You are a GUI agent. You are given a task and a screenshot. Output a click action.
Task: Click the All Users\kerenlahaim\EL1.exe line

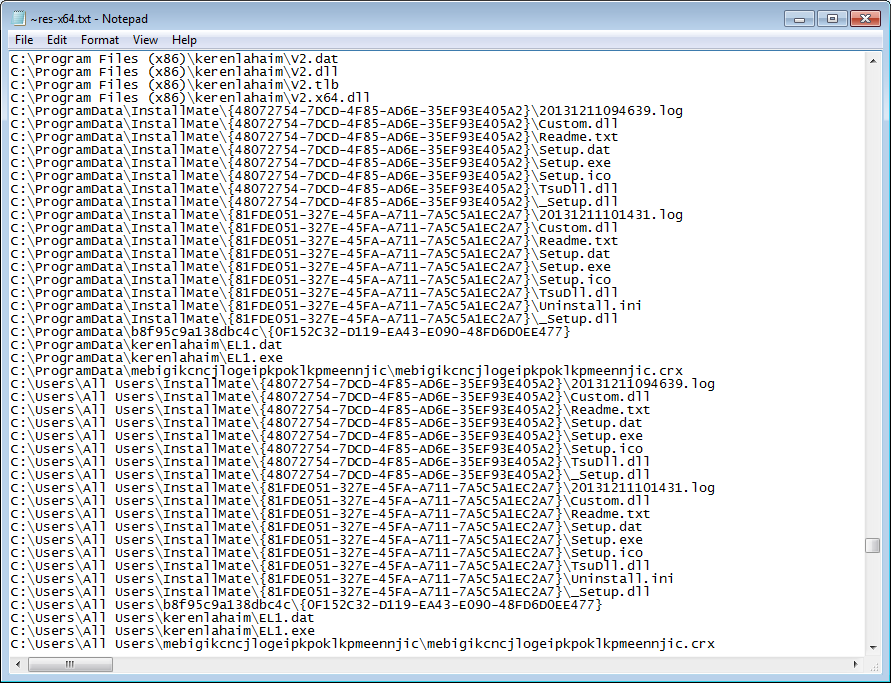click(163, 631)
